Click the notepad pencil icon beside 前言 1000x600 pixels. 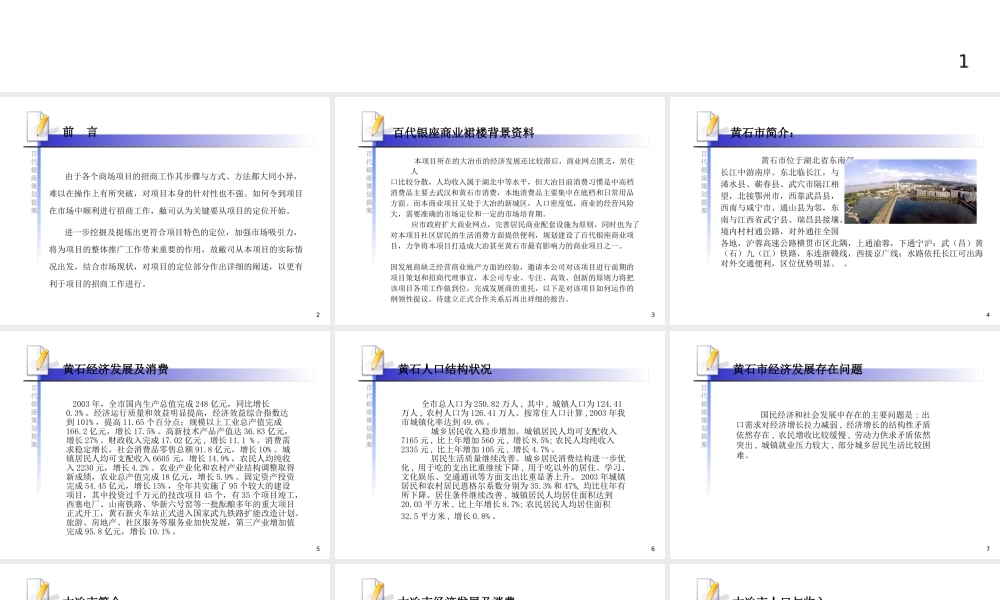(x=38, y=126)
